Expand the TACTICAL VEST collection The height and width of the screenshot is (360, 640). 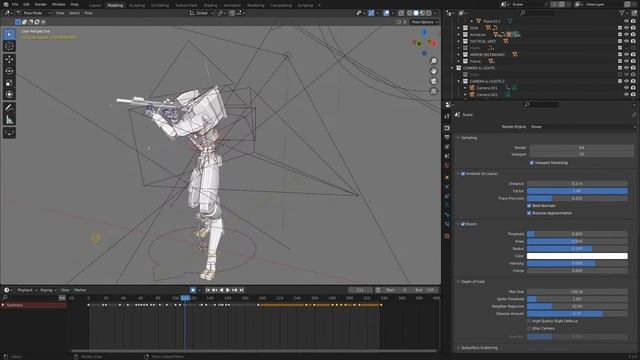[458, 41]
